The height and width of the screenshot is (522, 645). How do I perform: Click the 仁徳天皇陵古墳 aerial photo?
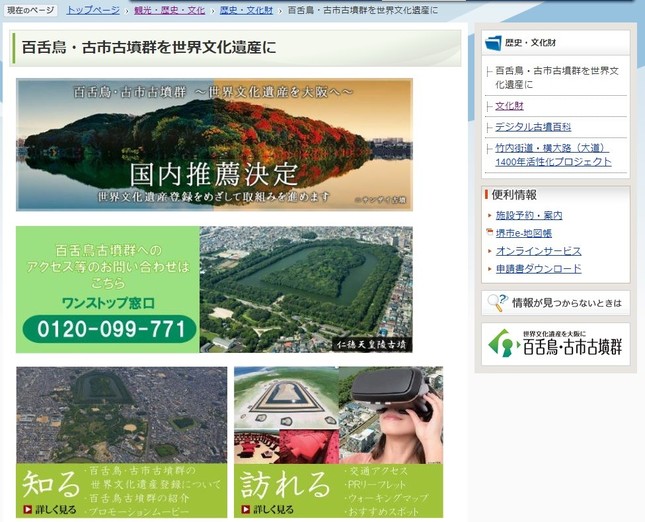306,290
